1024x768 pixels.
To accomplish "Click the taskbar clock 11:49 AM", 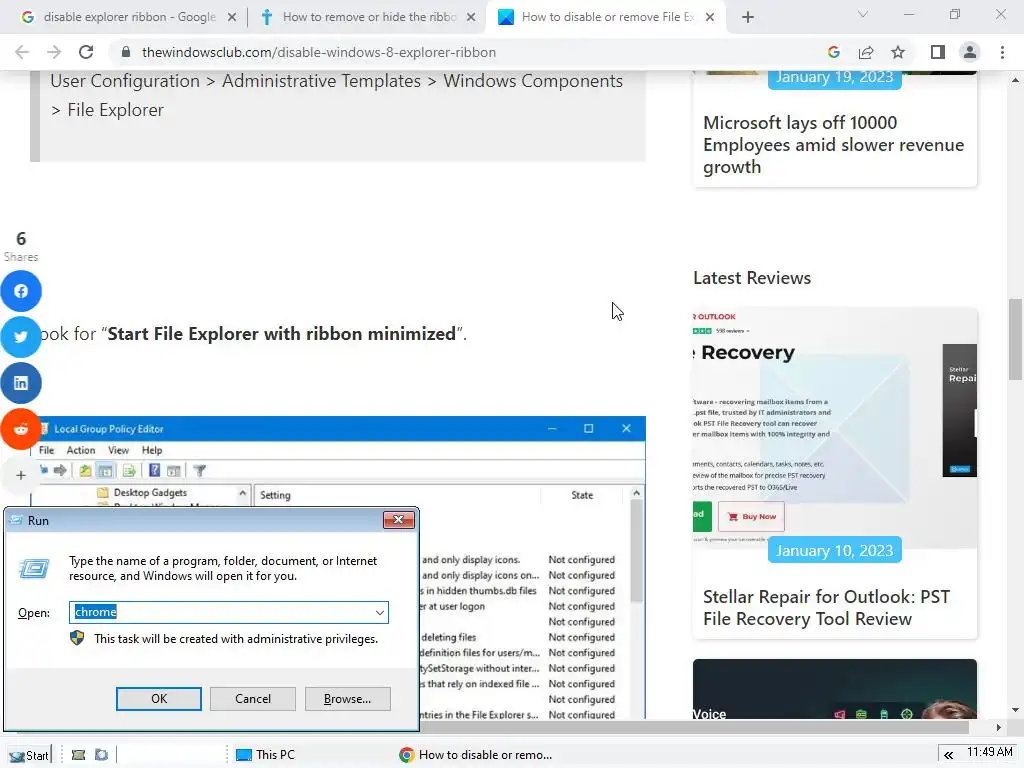I will pyautogui.click(x=989, y=752).
